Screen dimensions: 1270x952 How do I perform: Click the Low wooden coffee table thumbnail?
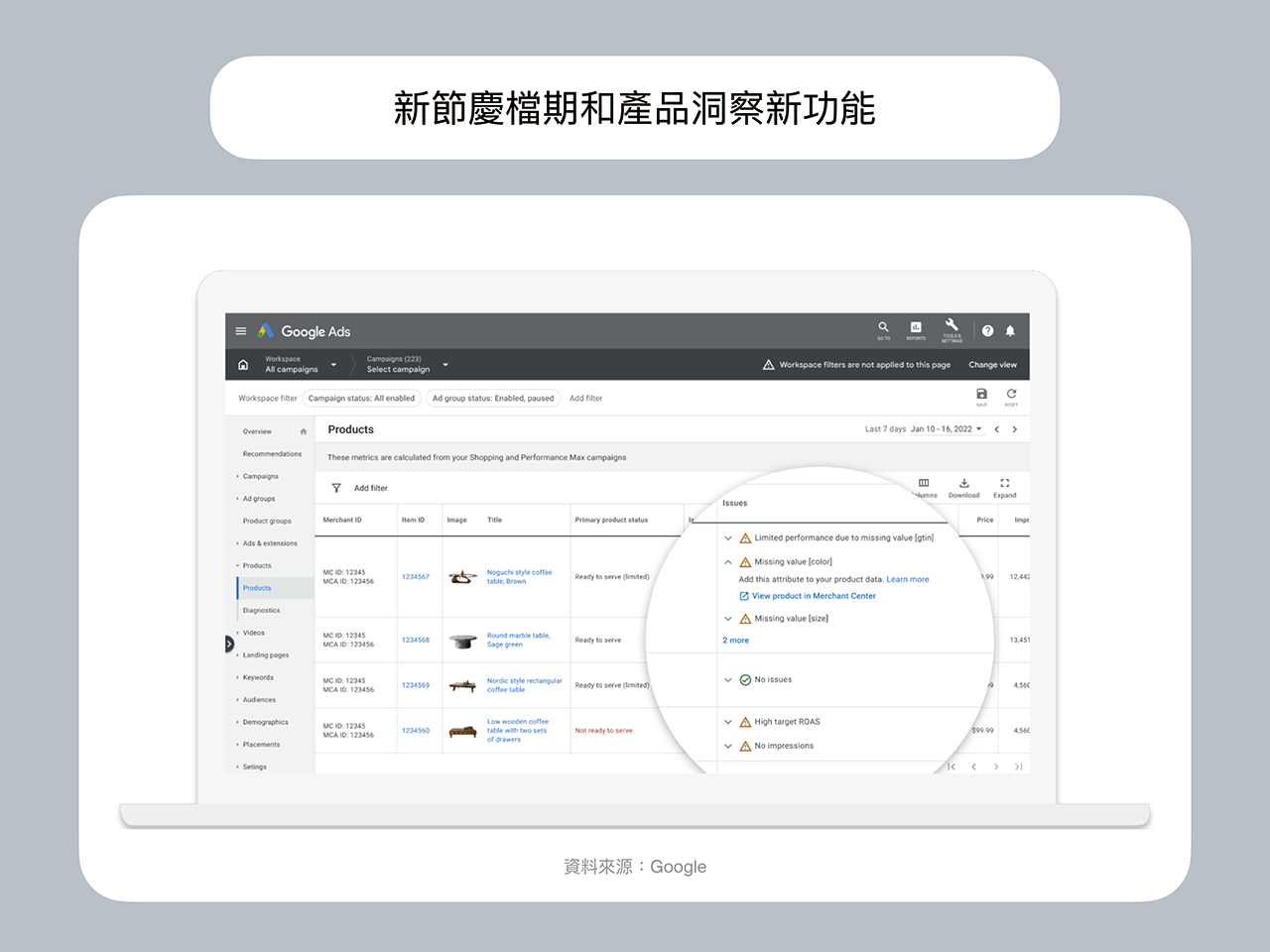tap(462, 731)
